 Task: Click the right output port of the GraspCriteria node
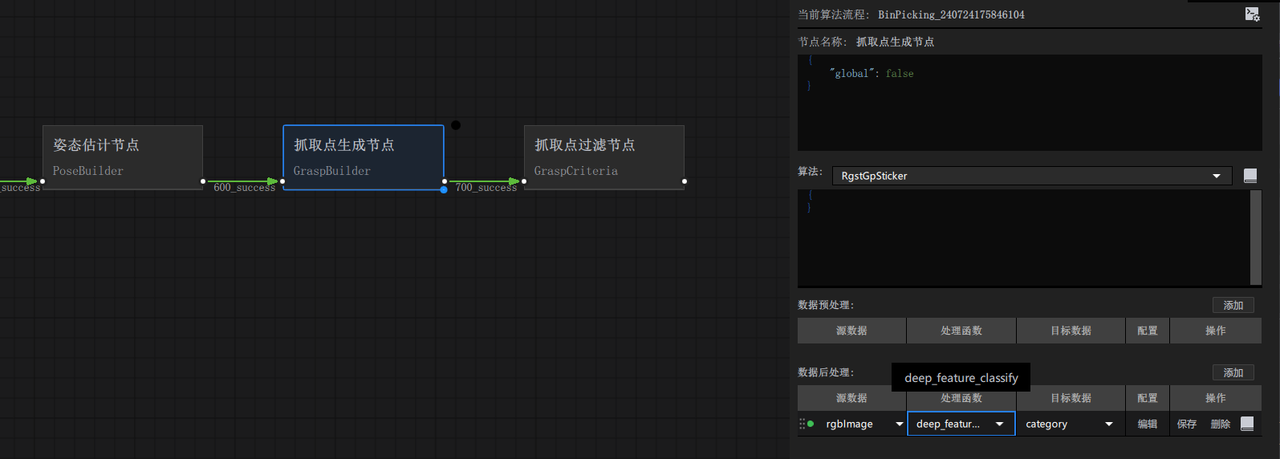click(x=685, y=181)
